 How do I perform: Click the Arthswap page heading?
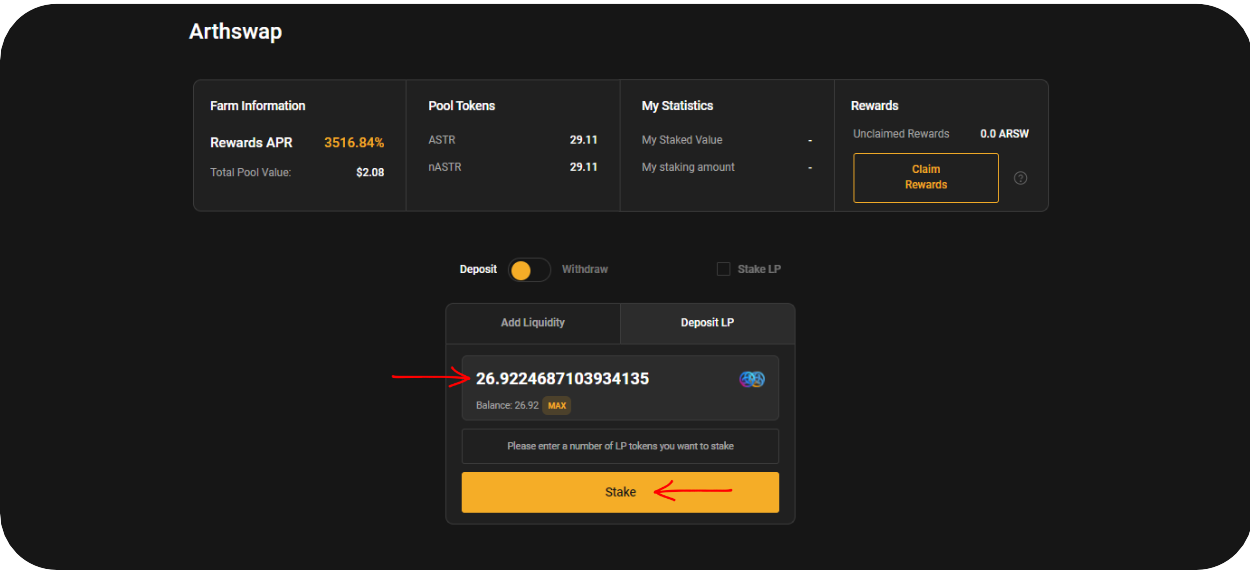click(x=235, y=32)
